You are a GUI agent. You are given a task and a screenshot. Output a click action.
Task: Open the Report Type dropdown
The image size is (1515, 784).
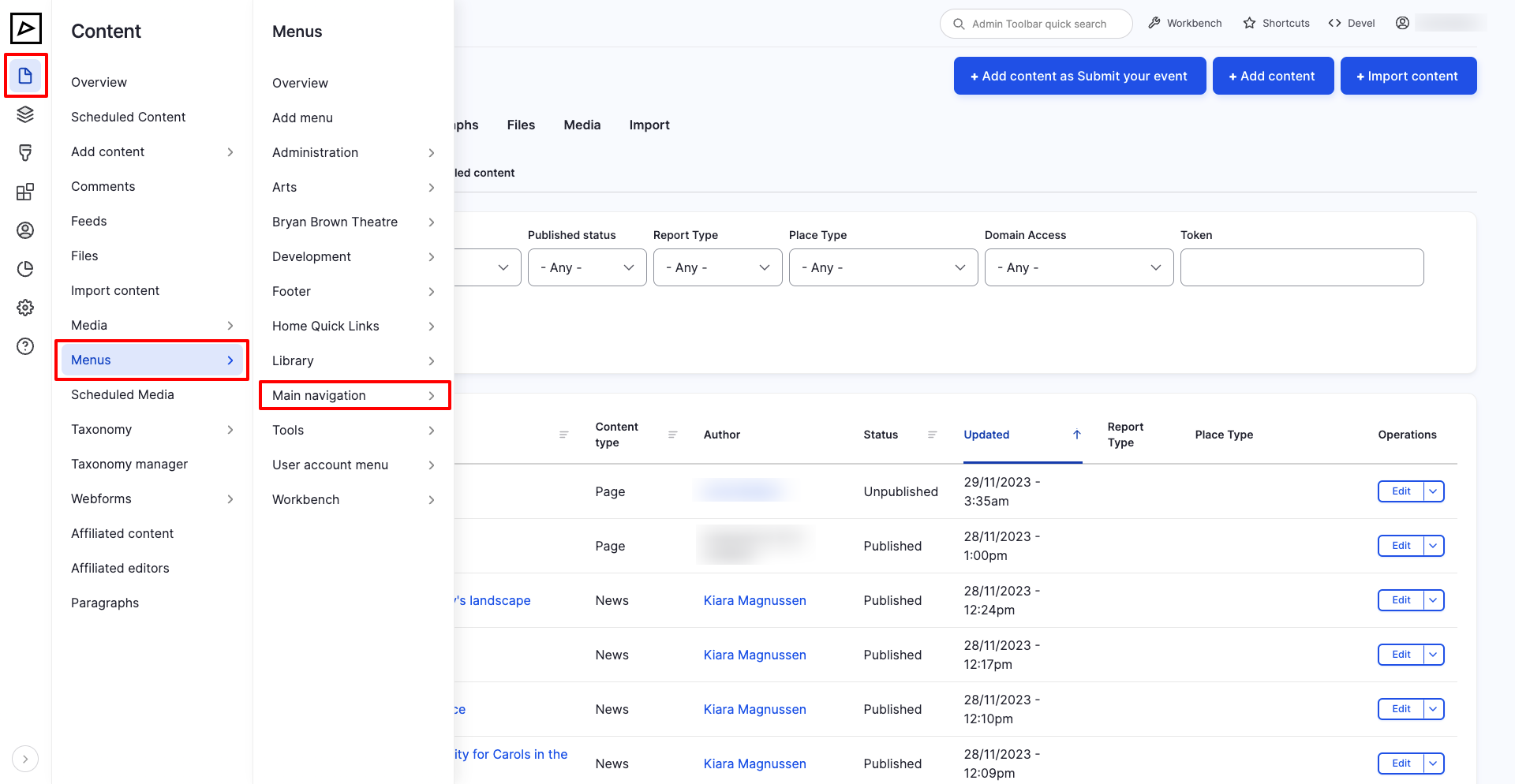[717, 267]
